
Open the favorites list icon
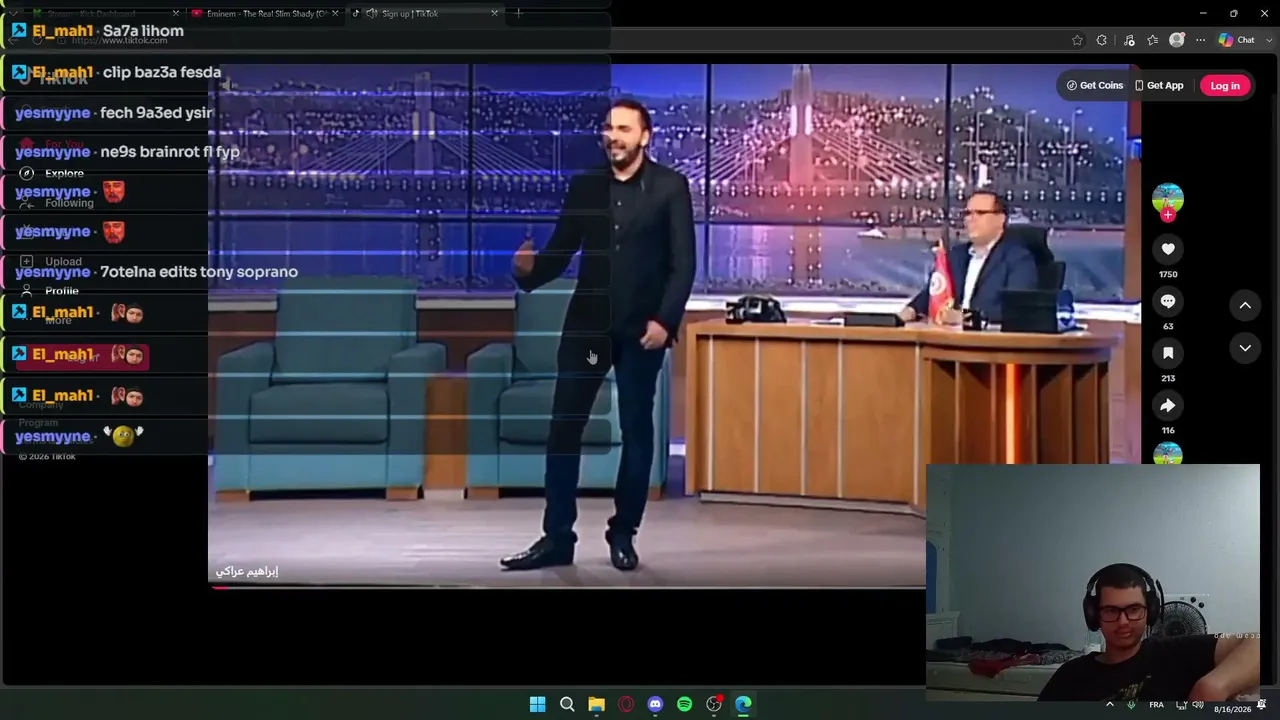pos(1153,40)
